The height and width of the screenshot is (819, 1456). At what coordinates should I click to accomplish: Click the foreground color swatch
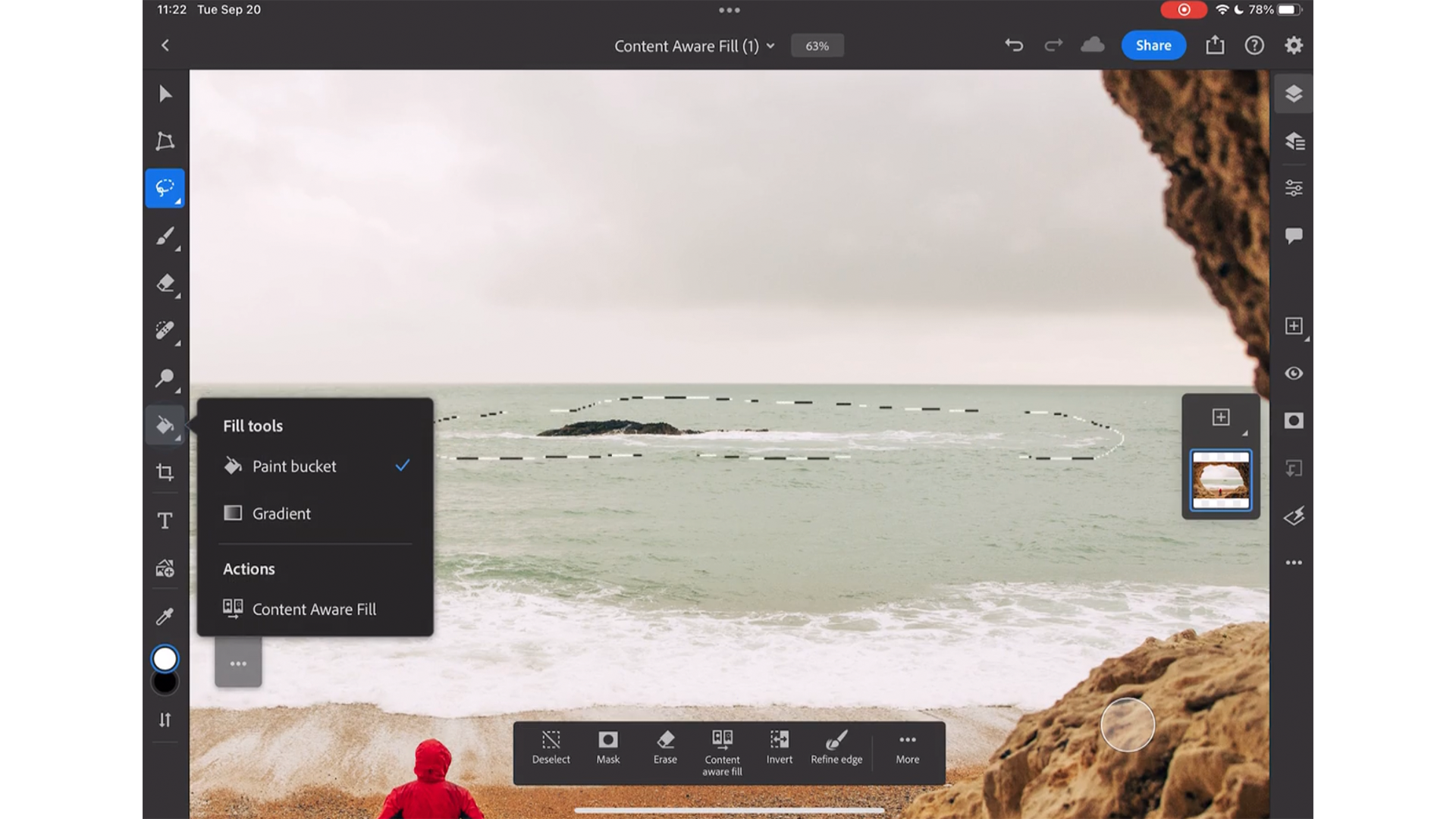click(x=164, y=658)
